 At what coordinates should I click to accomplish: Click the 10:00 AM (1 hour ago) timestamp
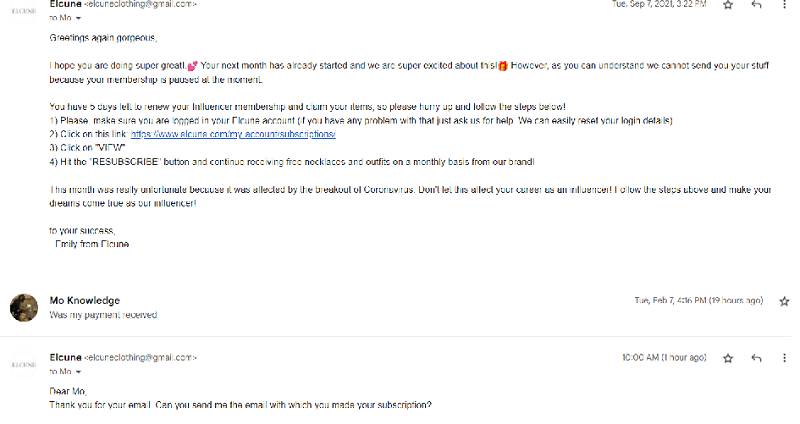click(x=664, y=357)
